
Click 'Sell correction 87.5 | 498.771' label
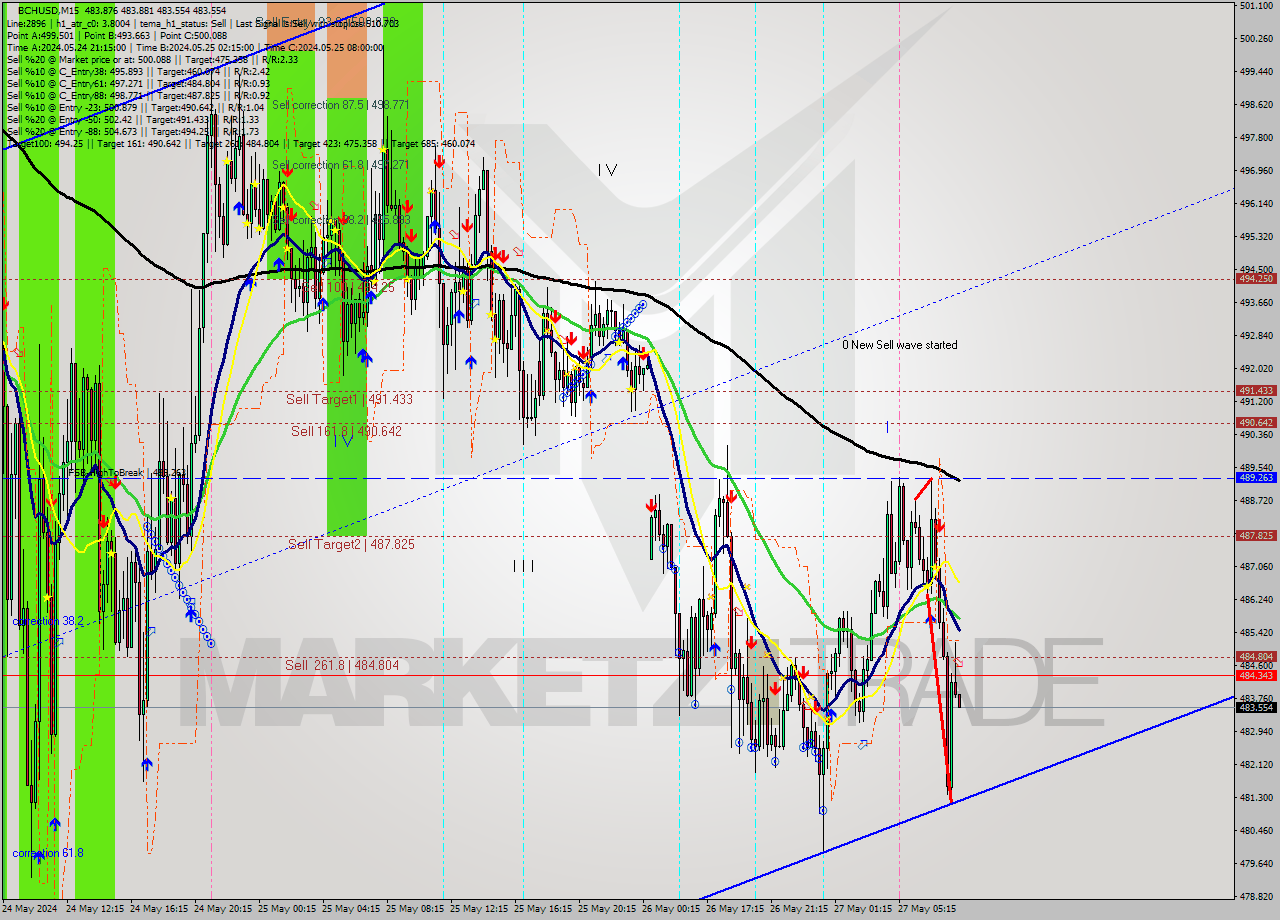tap(340, 104)
